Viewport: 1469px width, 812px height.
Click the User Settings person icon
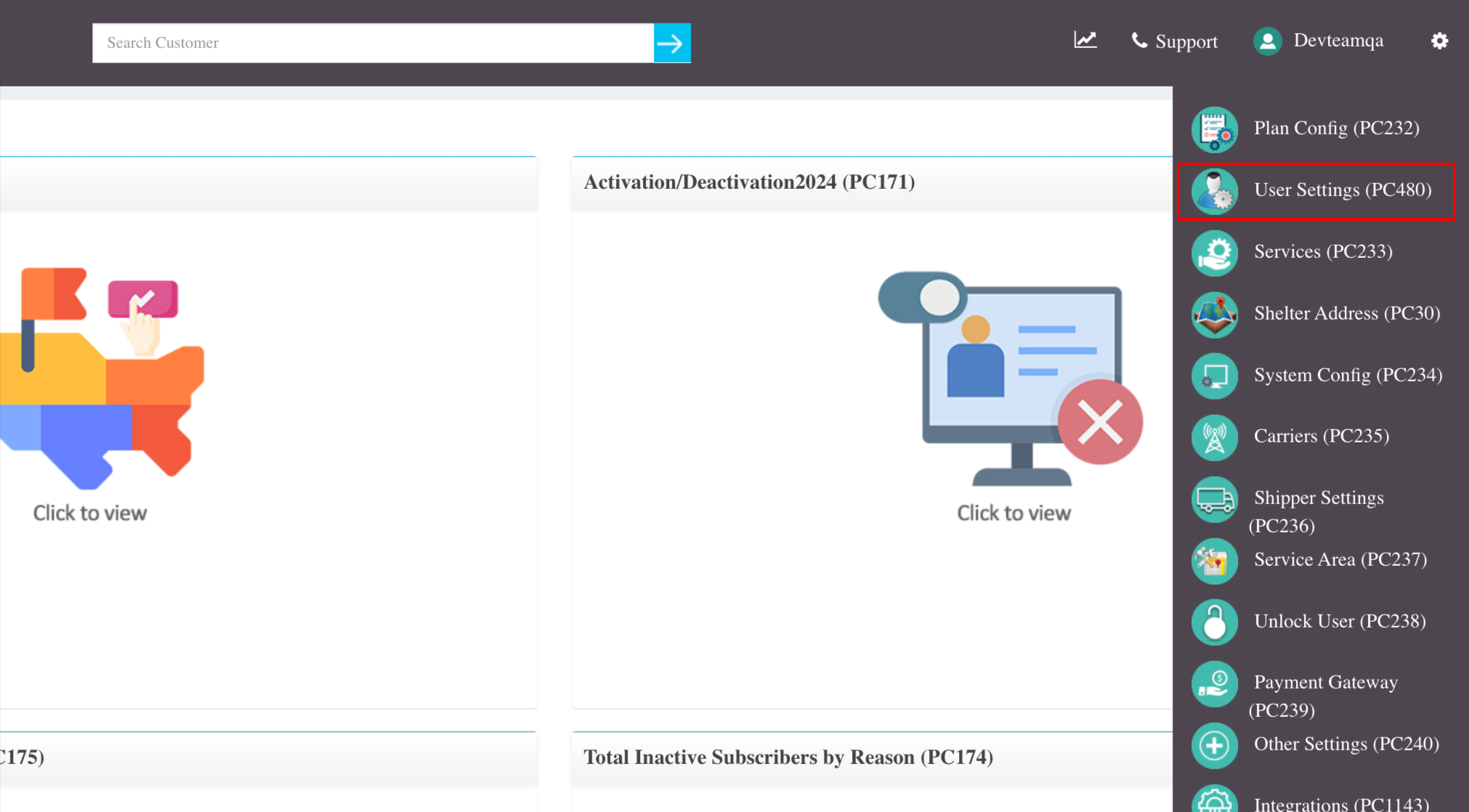click(1215, 191)
